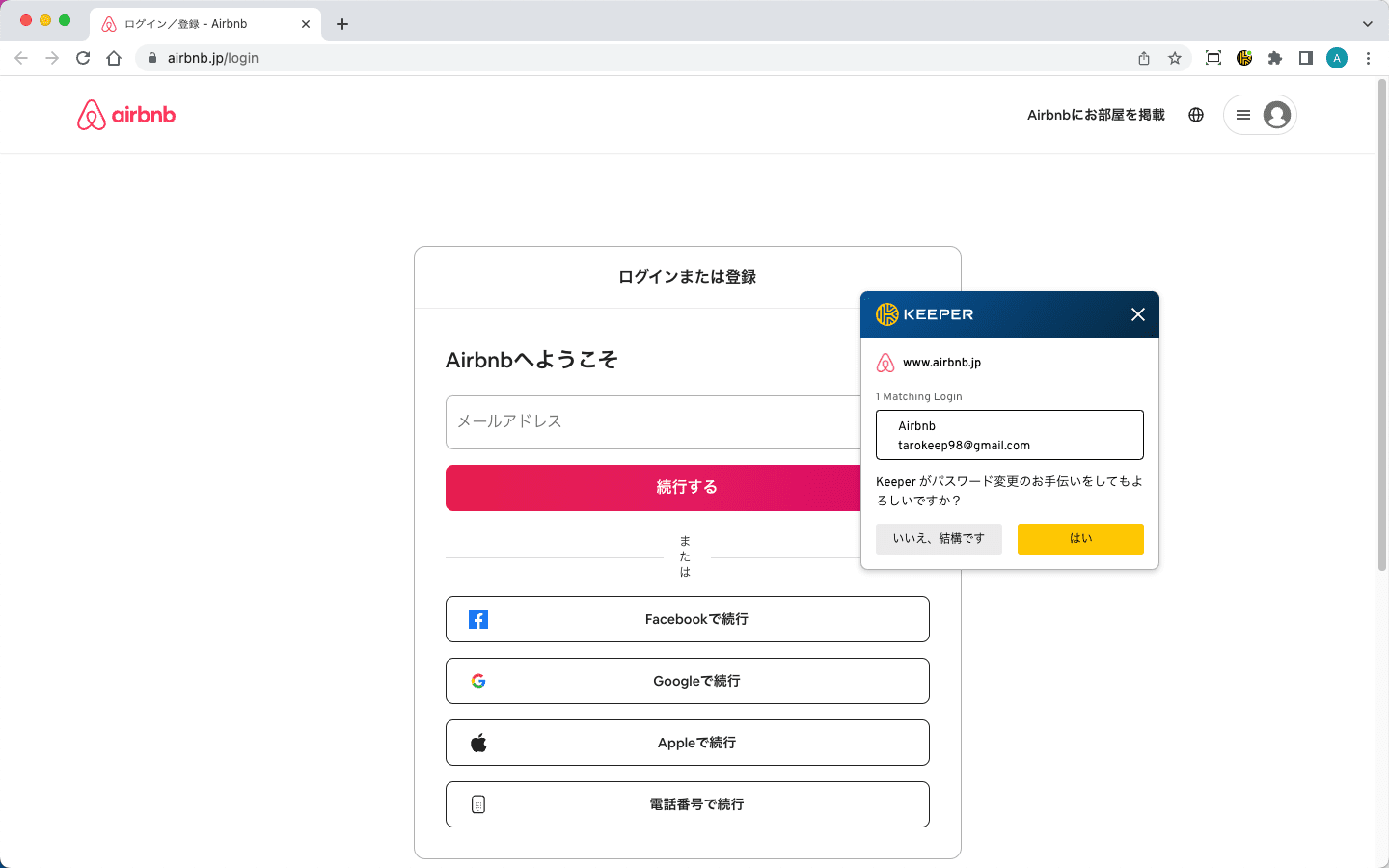Click the Airbnb logo in header

[126, 115]
